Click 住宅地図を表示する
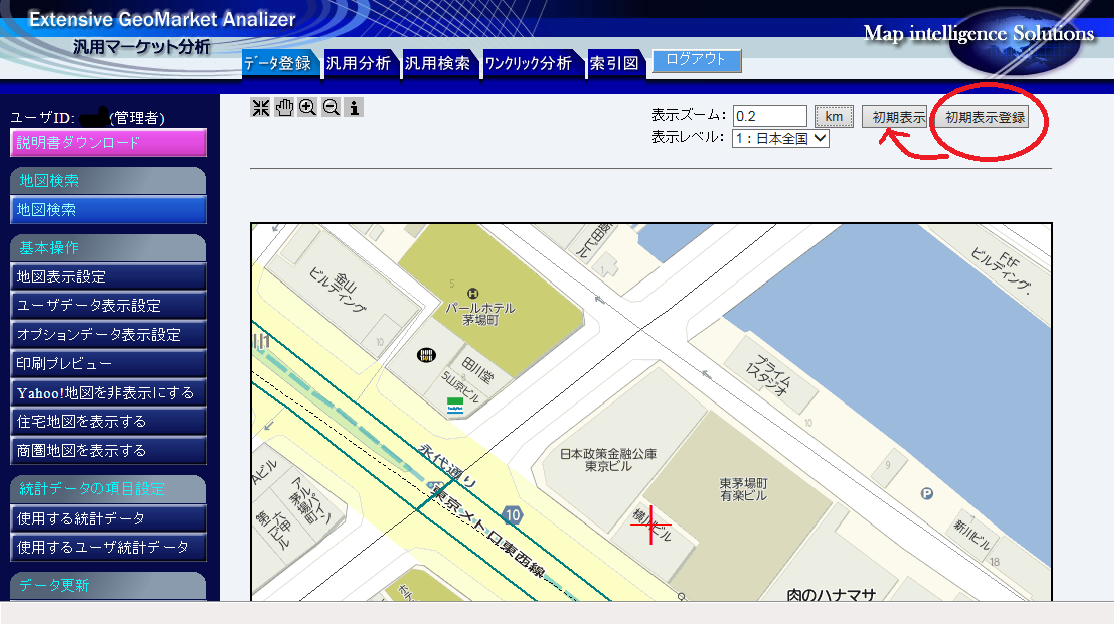The image size is (1114, 624). pyautogui.click(x=109, y=422)
